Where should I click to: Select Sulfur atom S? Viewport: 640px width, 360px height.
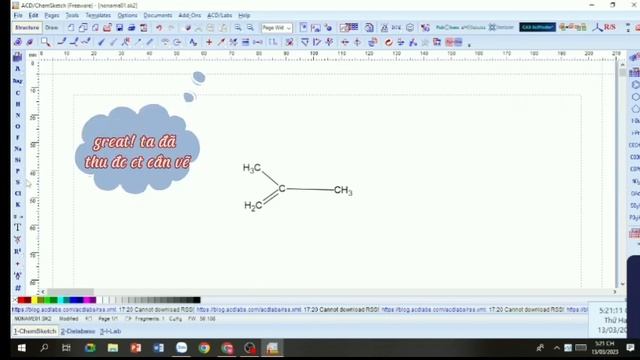click(18, 182)
